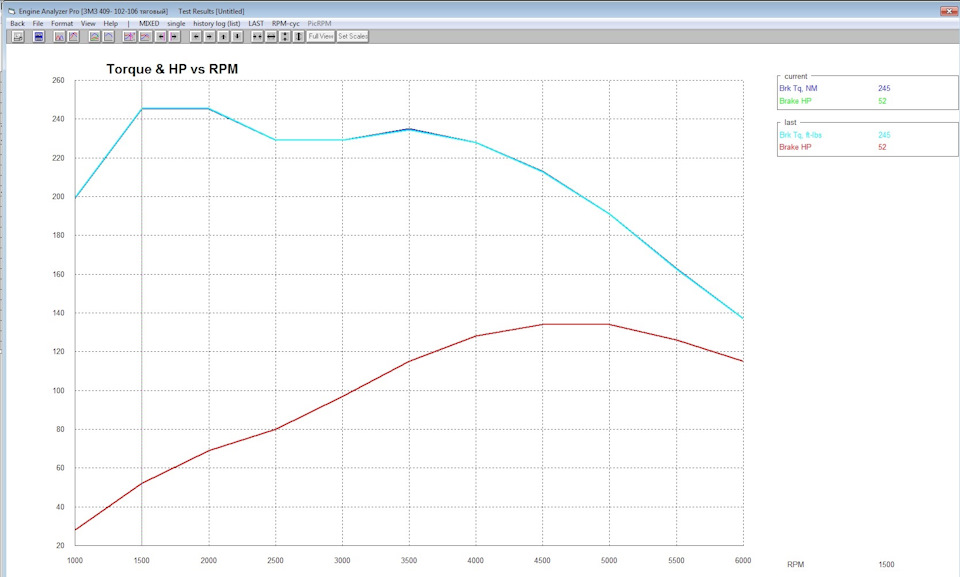Viewport: 960px width, 577px height.
Task: Click the multi-colored curves graph icon
Action: click(94, 37)
